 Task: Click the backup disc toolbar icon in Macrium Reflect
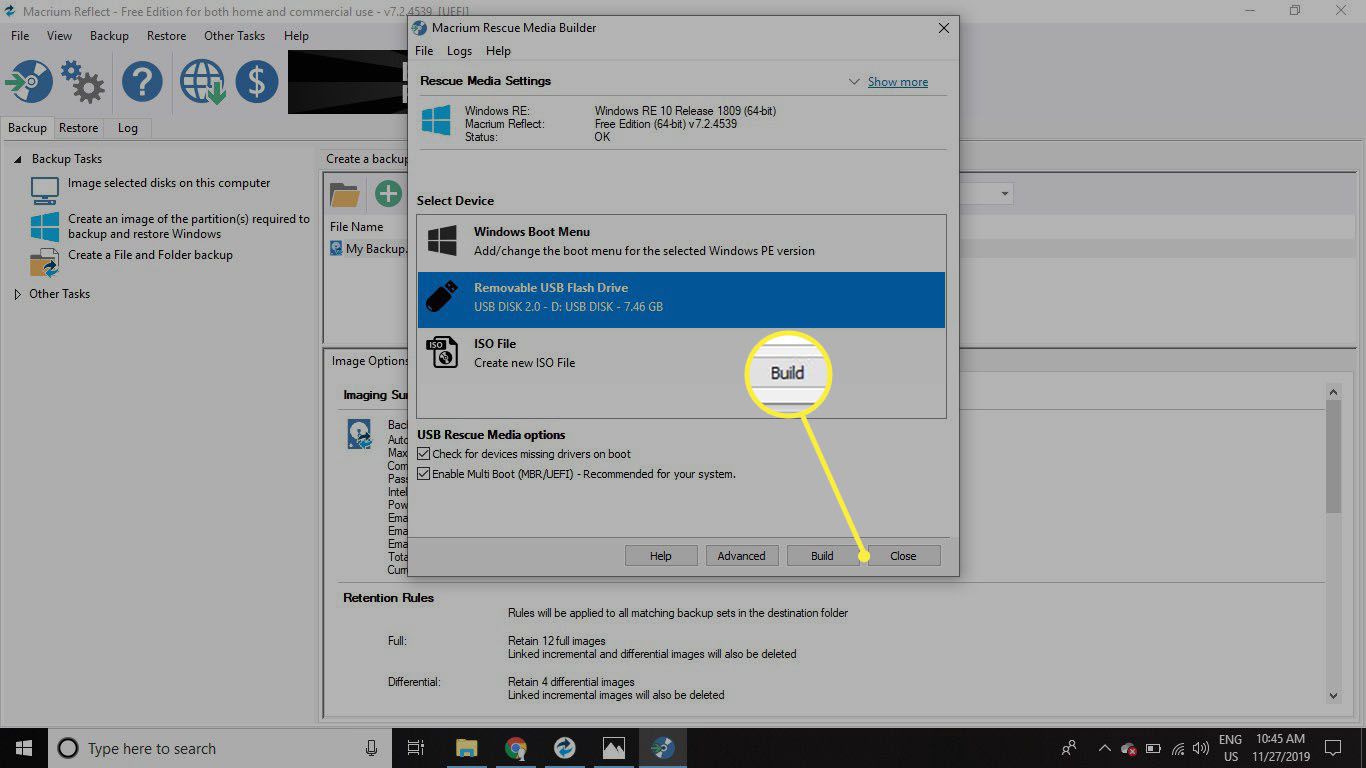coord(29,82)
